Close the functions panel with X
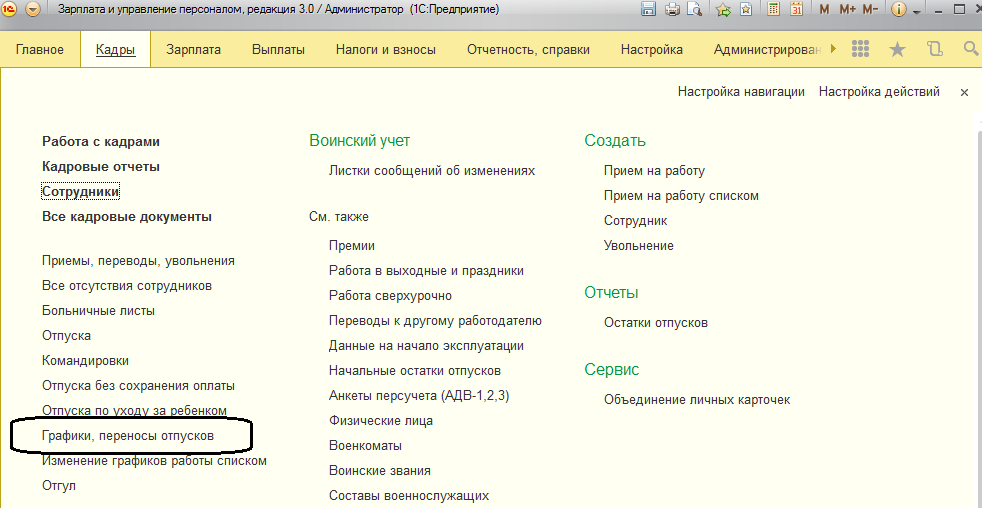The width and height of the screenshot is (982, 508). 964,92
